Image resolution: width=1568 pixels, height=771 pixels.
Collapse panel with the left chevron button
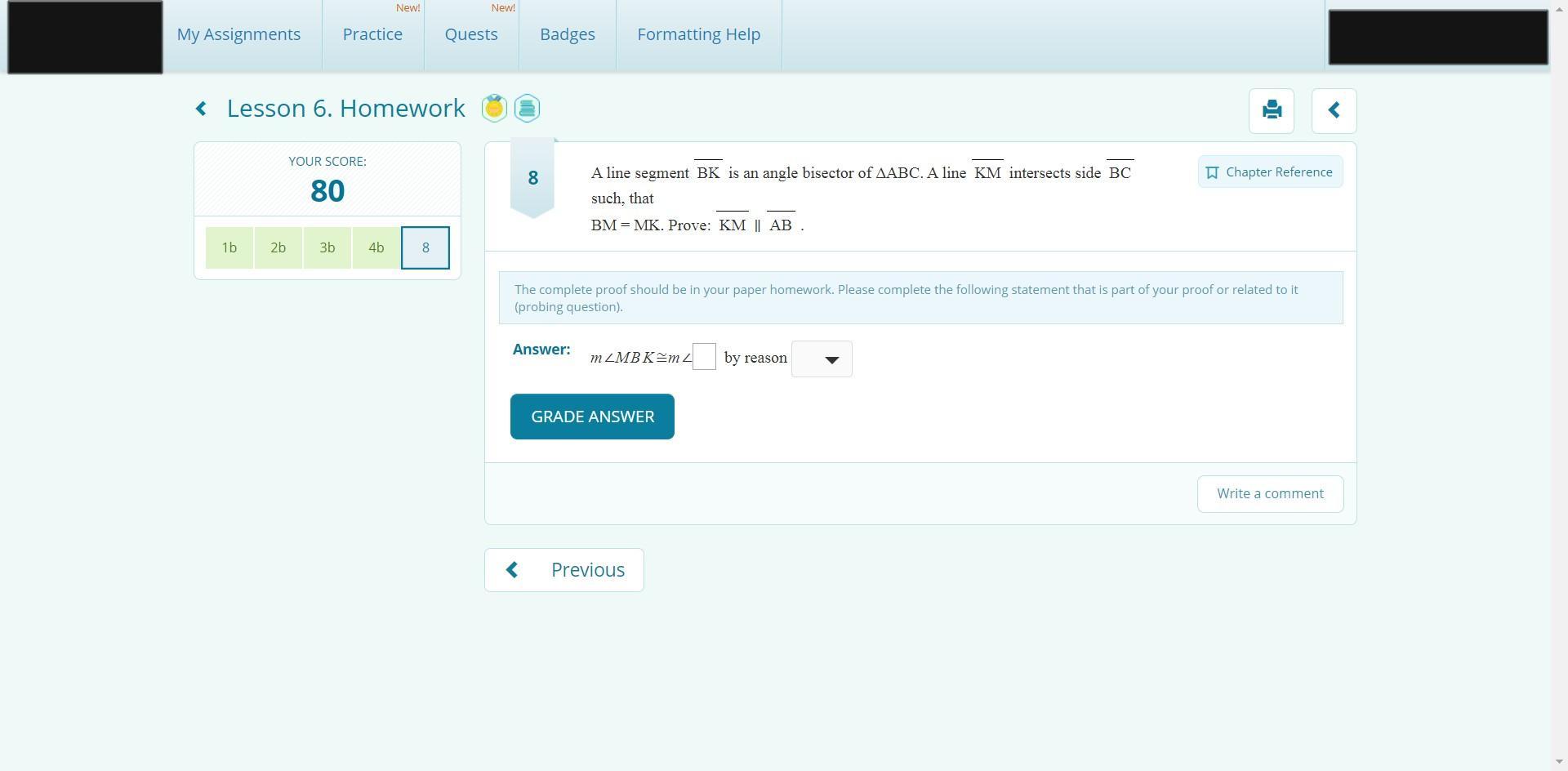pos(1334,110)
